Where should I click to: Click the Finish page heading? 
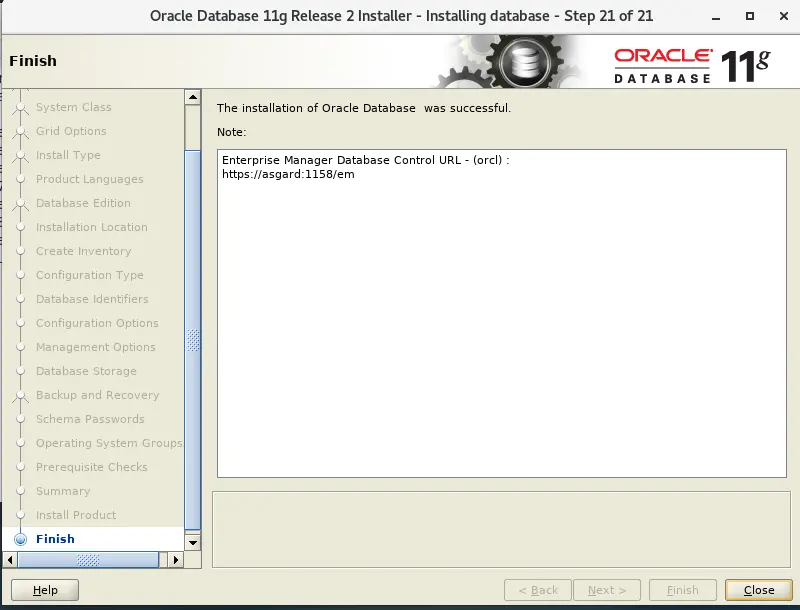coord(33,61)
